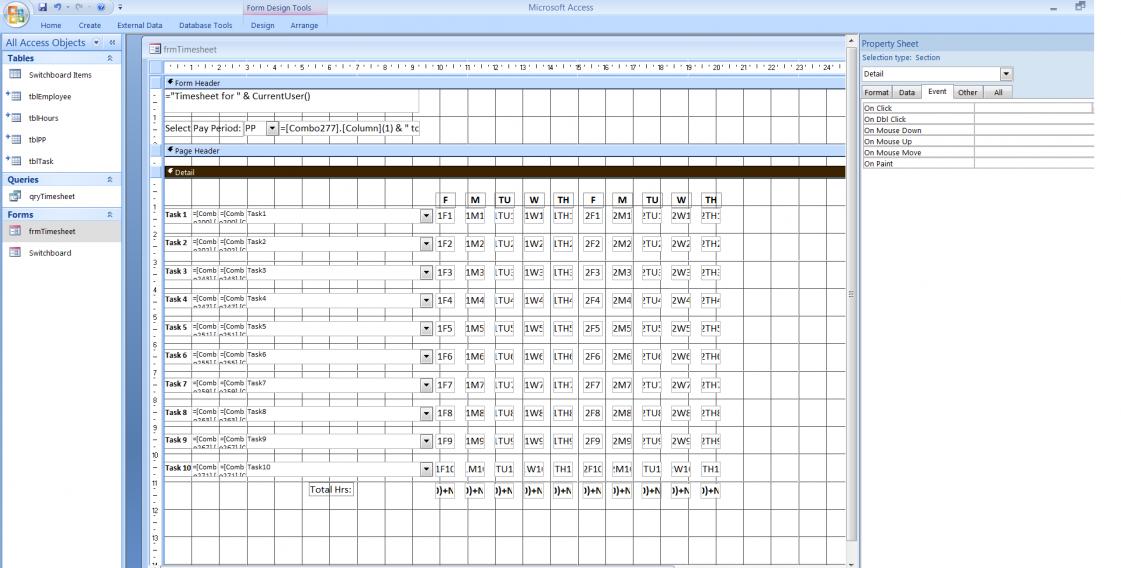Open the Help icon in Quick Access toolbar
This screenshot has height=568, width=1121.
101,7
